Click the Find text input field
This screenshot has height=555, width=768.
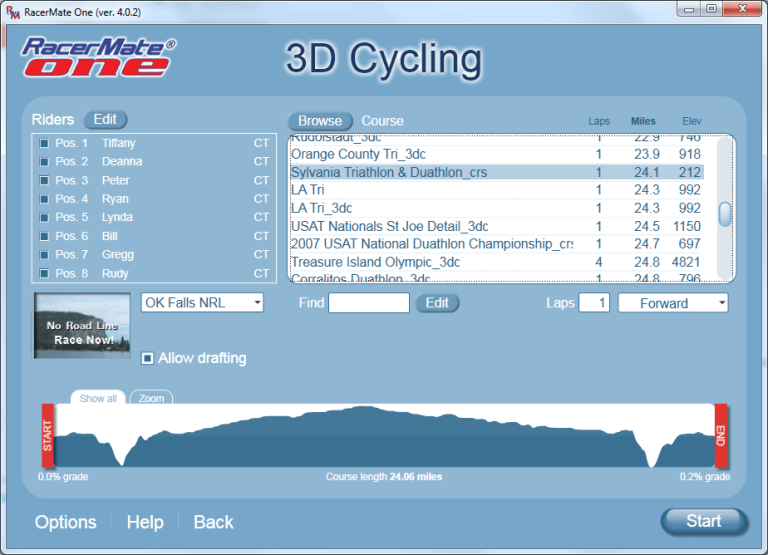click(368, 303)
